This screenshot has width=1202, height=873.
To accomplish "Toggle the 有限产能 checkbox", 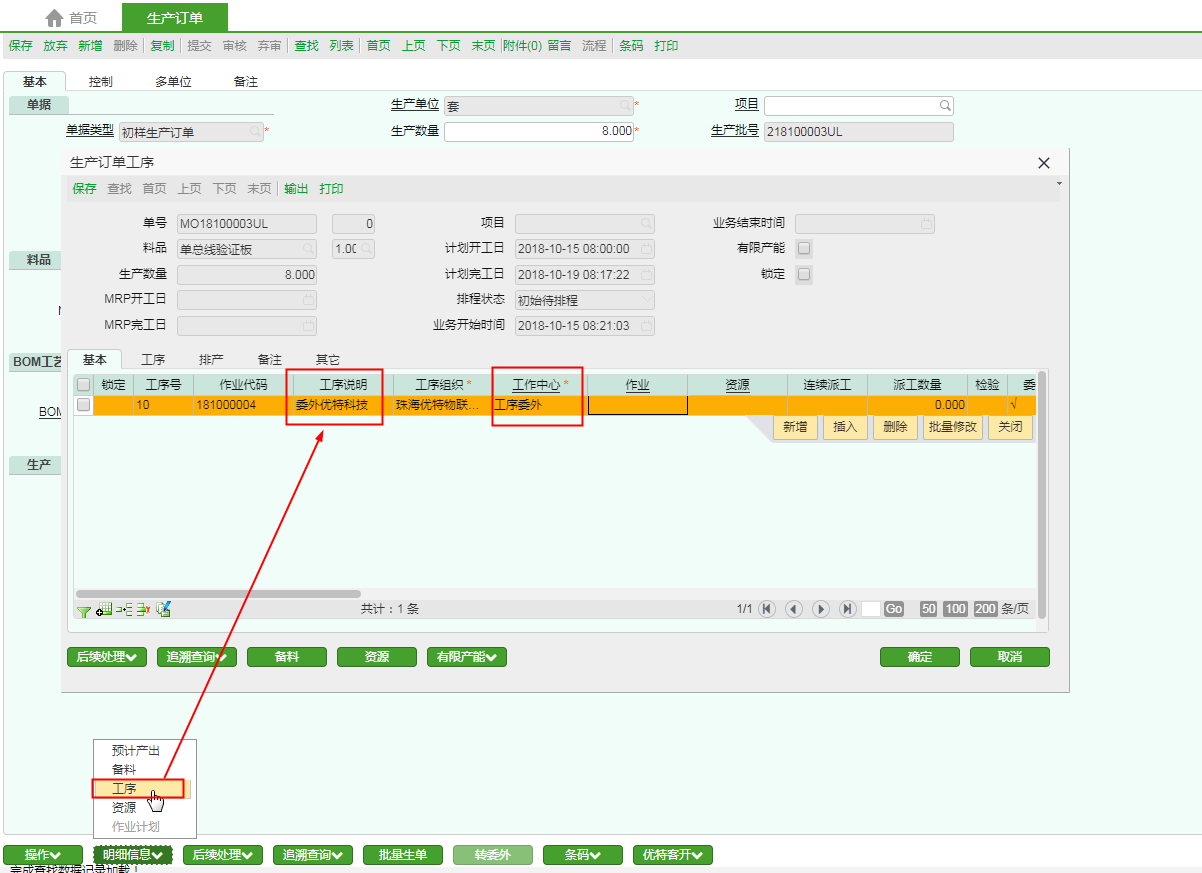I will pyautogui.click(x=804, y=248).
